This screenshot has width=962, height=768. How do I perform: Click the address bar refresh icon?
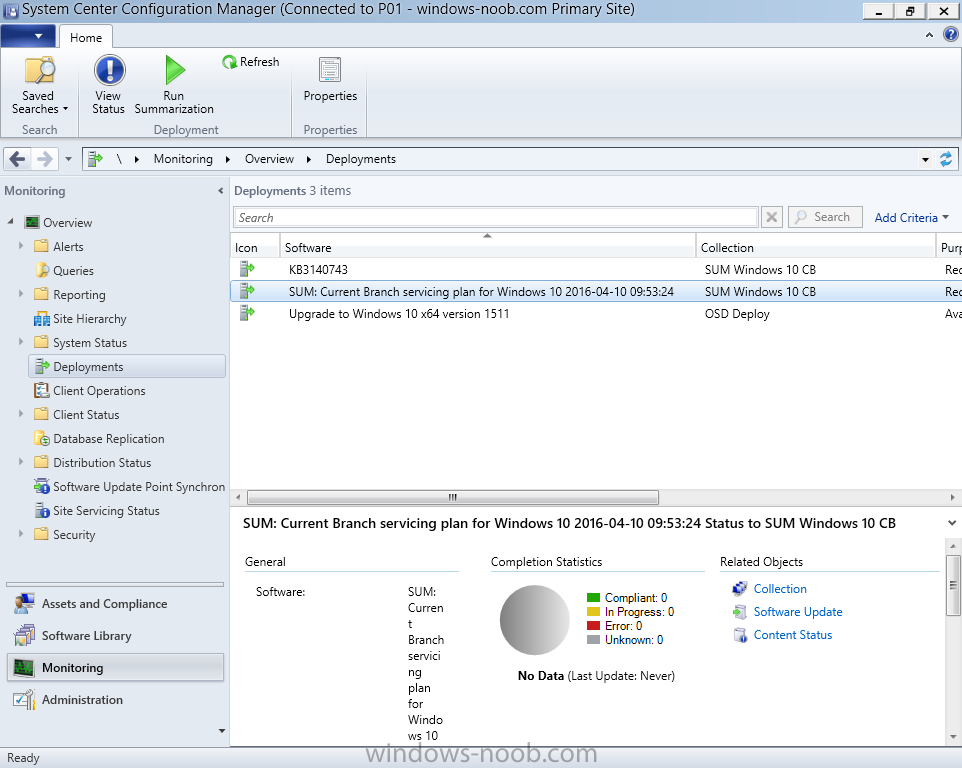point(946,159)
